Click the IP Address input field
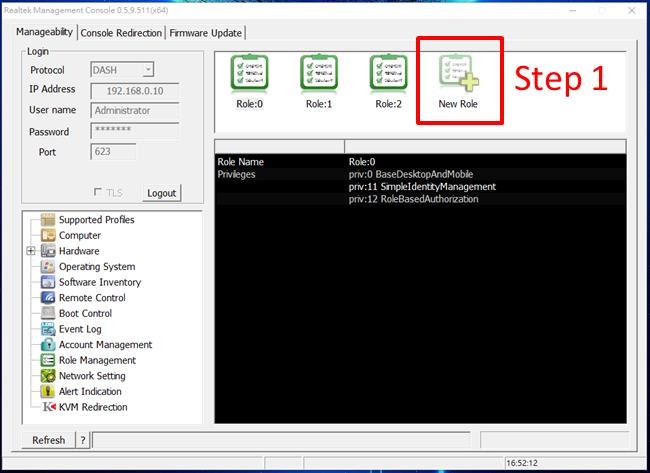Viewport: 650px width, 473px height. tap(135, 91)
